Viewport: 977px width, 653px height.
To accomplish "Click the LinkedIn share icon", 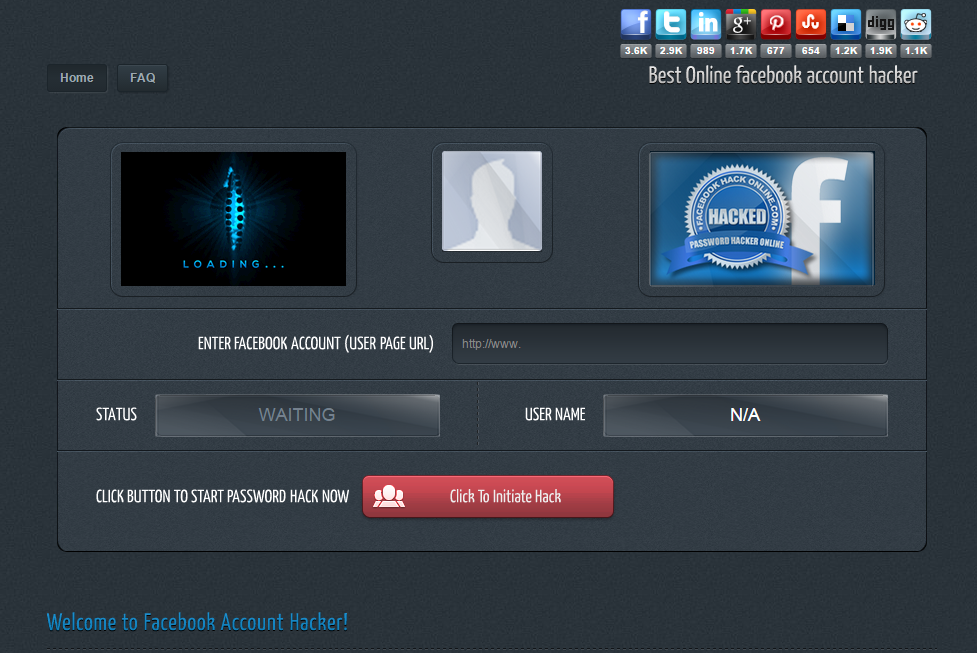I will 705,24.
